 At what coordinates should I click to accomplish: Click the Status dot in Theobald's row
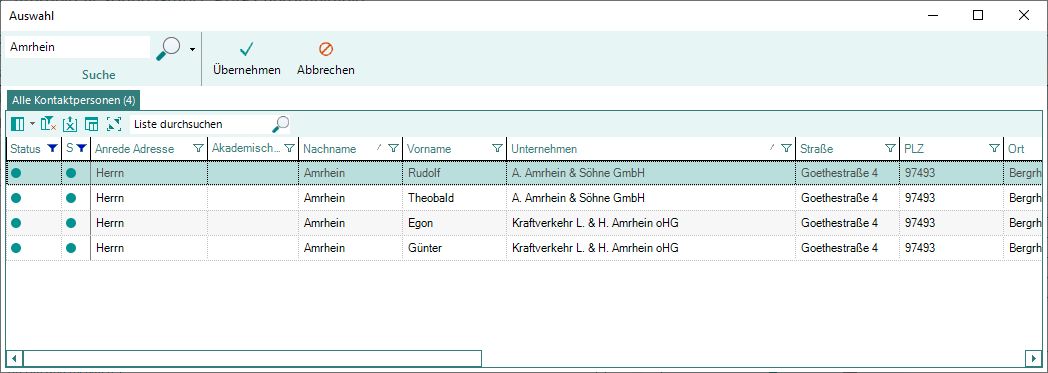click(16, 198)
